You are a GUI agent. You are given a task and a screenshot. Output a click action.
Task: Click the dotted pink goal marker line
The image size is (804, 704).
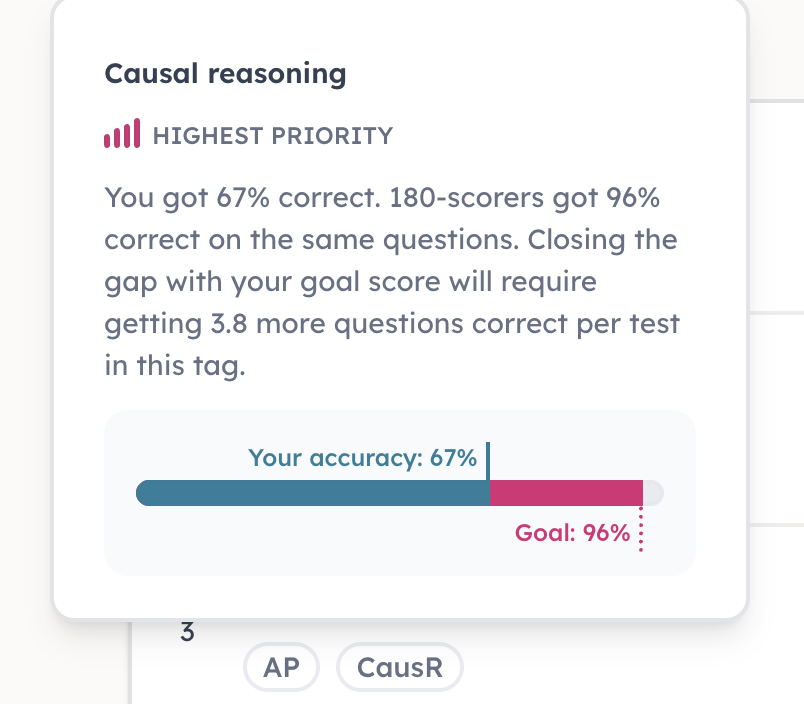[x=641, y=529]
